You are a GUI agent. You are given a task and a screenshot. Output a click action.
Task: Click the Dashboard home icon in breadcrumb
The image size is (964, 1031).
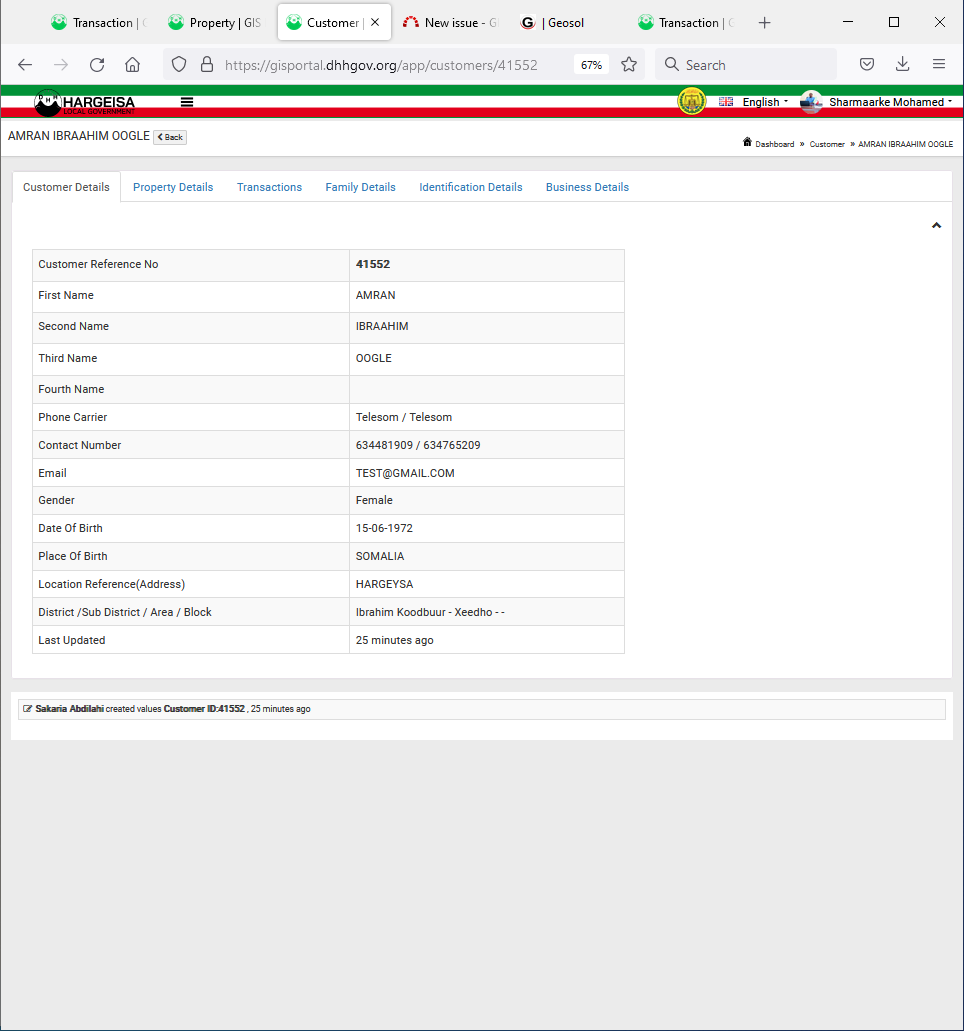747,142
